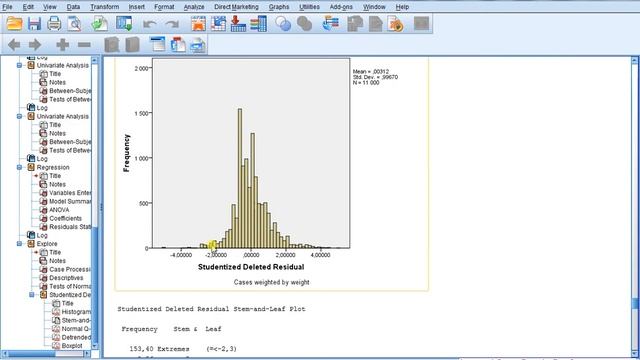Open the Utilities menu
The height and width of the screenshot is (360, 640).
point(309,7)
